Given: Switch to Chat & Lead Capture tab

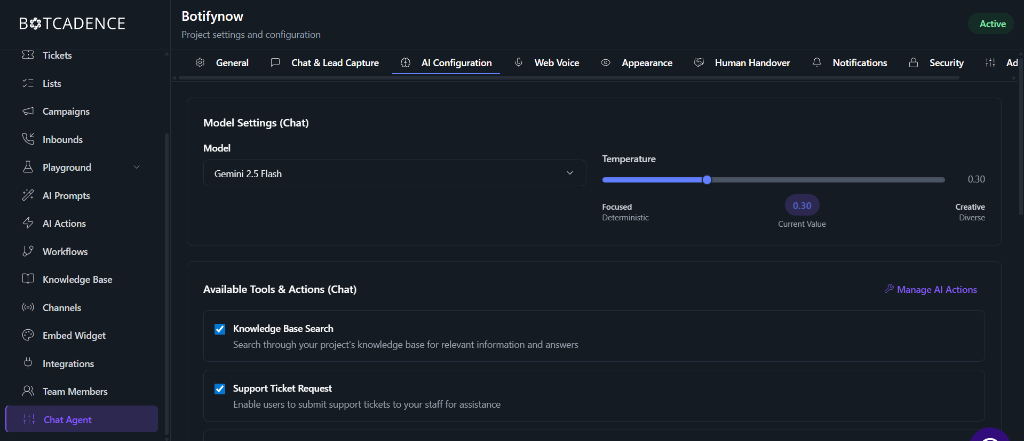Looking at the screenshot, I should click(325, 63).
